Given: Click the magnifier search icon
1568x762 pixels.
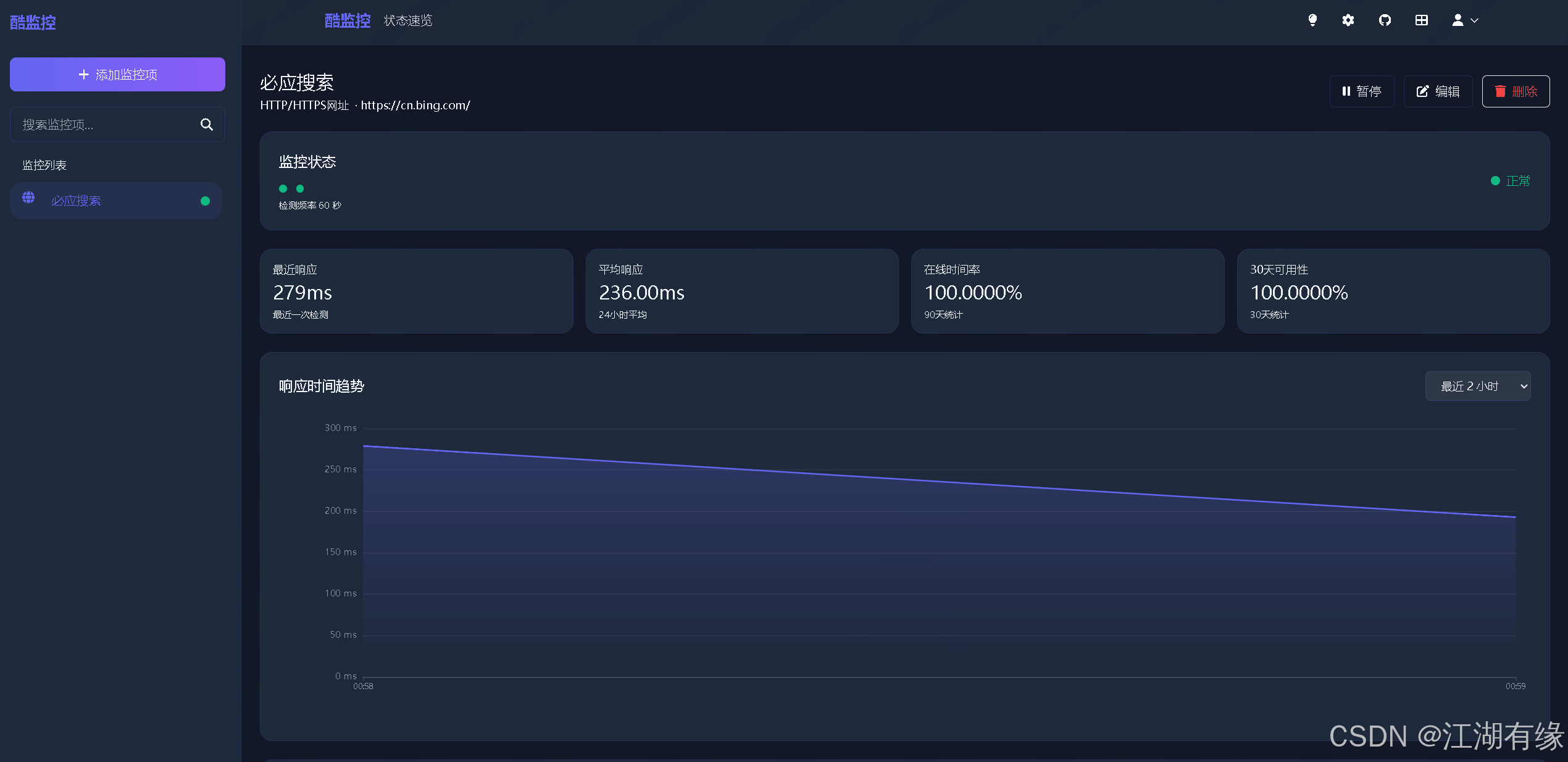Looking at the screenshot, I should pyautogui.click(x=207, y=125).
